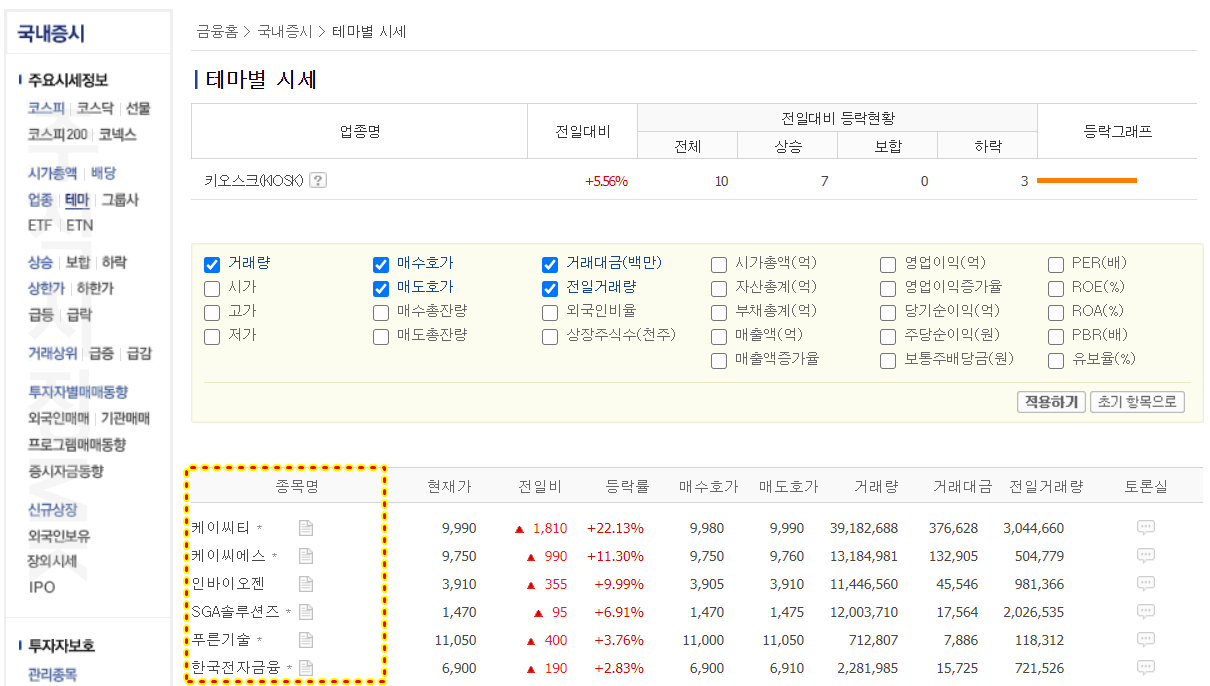Image resolution: width=1210 pixels, height=686 pixels.
Task: Click the 적용하기 button
Action: coord(1051,402)
